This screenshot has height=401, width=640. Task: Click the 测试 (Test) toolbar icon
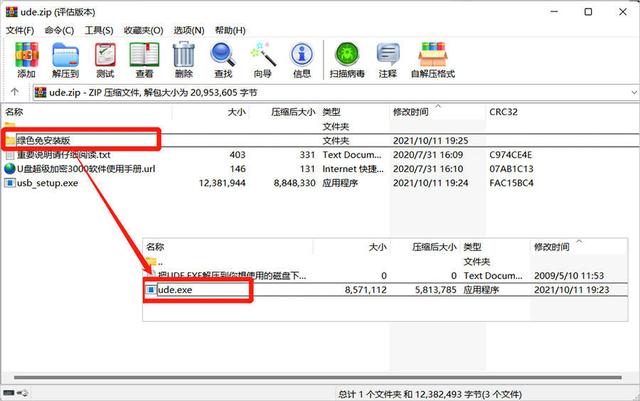[105, 60]
